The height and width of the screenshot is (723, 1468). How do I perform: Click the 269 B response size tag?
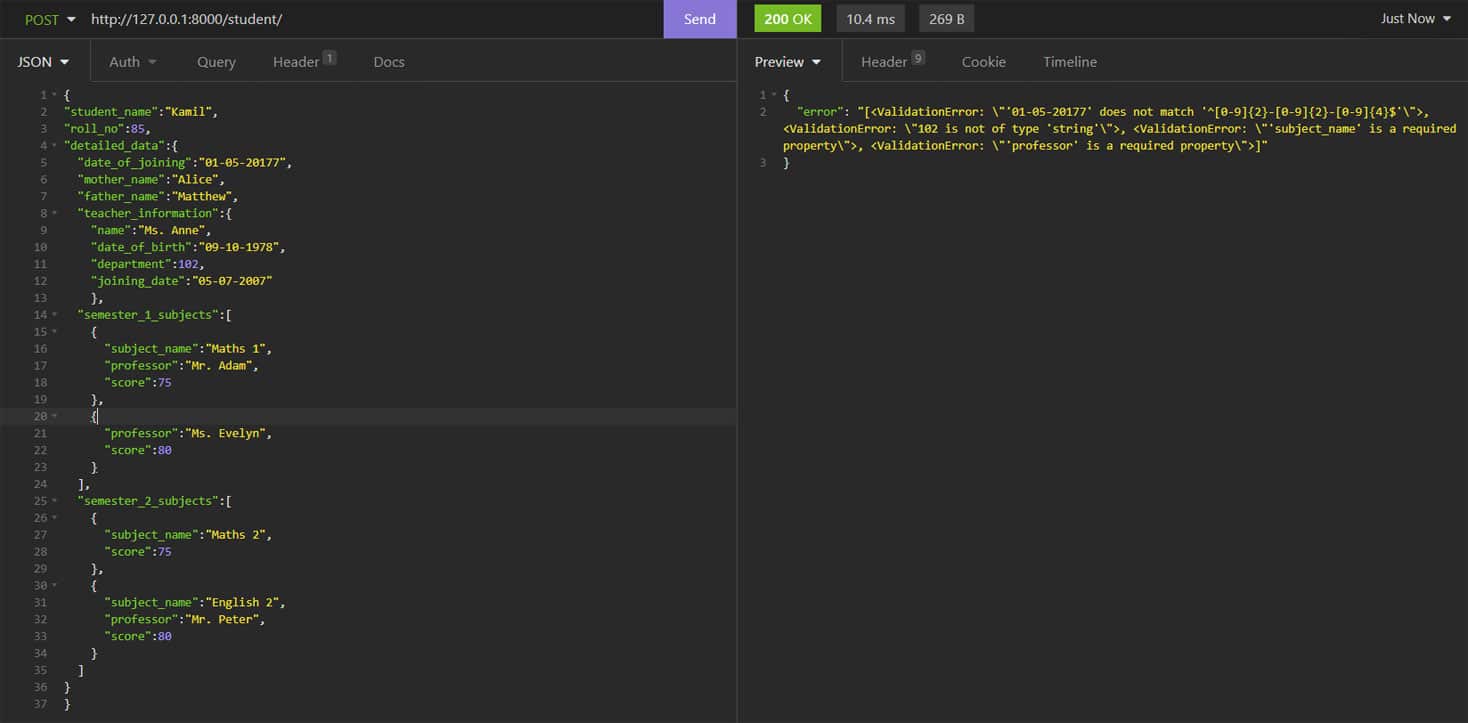(946, 19)
